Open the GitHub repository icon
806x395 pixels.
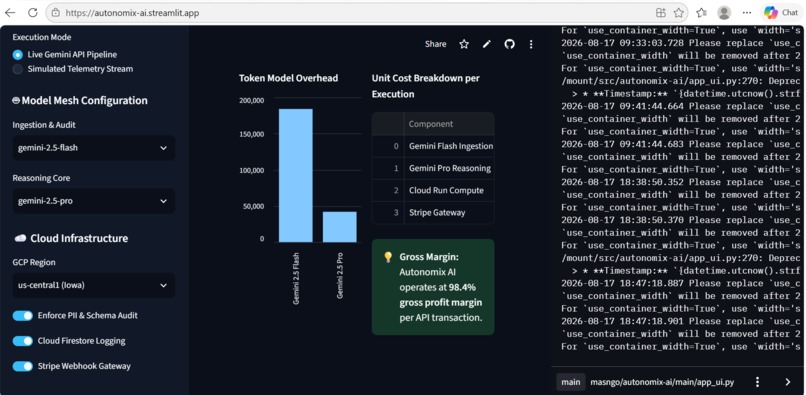tap(509, 44)
